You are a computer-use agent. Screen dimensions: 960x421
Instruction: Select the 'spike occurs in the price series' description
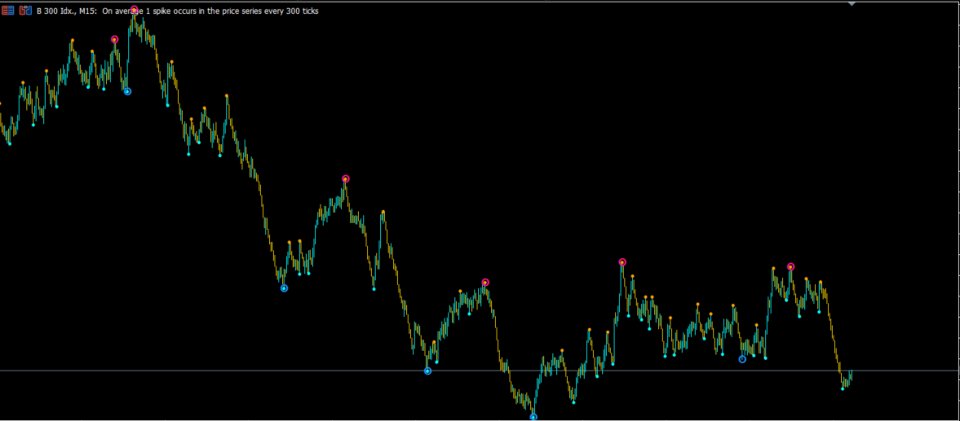207,11
